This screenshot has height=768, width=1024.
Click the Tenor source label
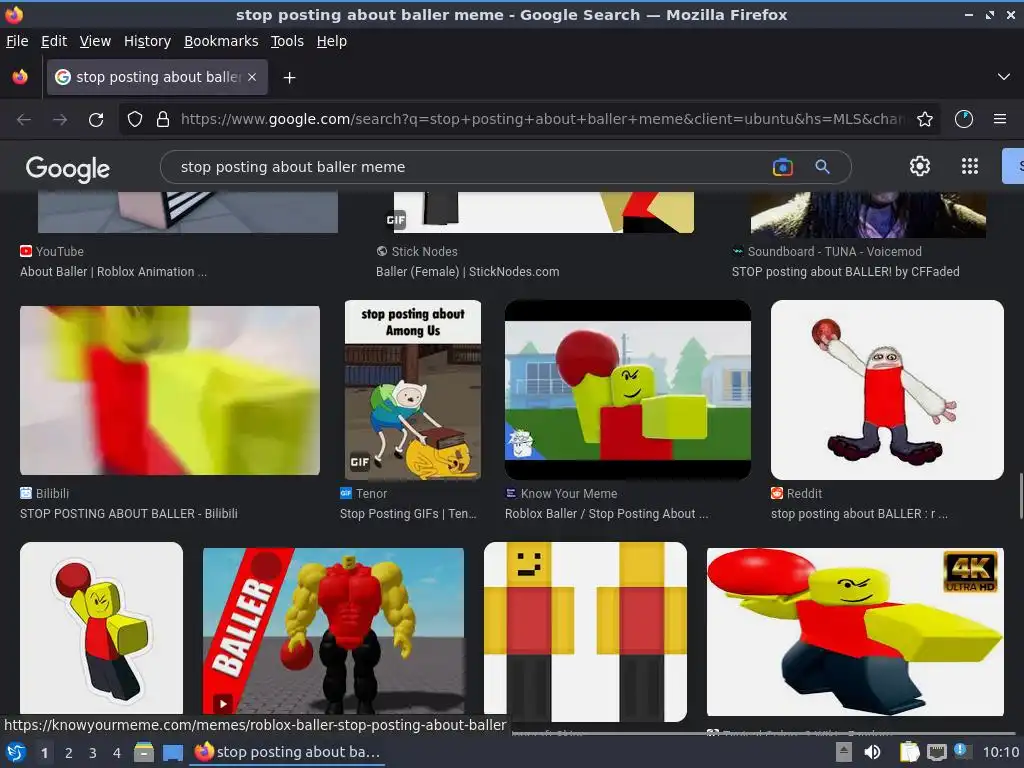click(x=372, y=494)
